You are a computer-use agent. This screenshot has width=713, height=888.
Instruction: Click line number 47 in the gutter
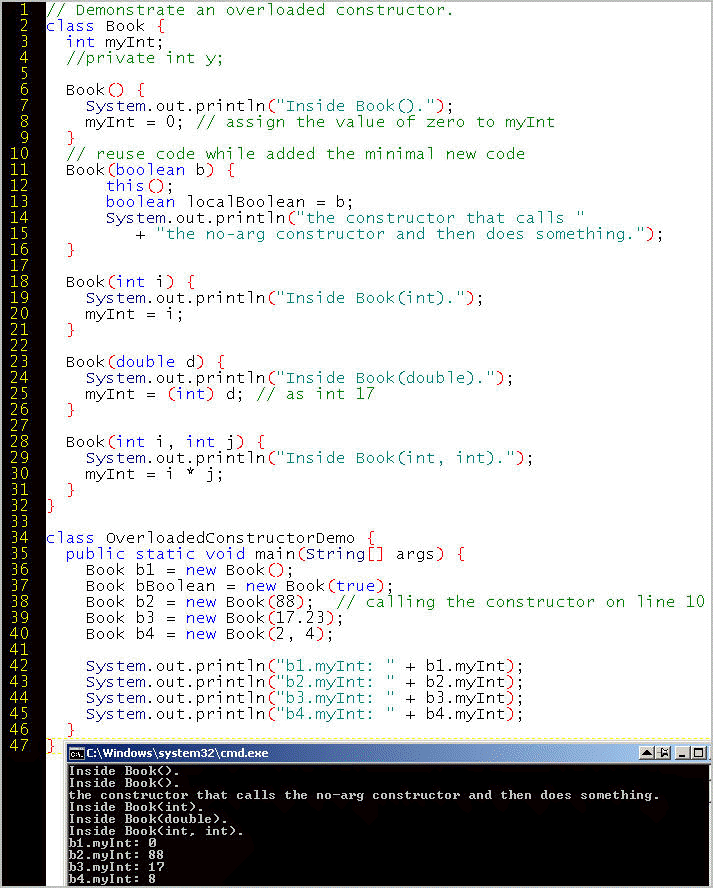click(19, 745)
